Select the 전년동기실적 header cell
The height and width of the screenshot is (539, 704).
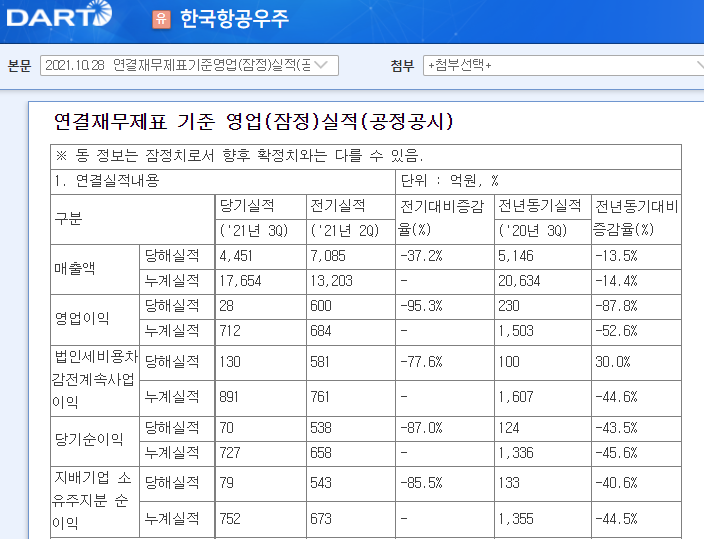click(543, 206)
